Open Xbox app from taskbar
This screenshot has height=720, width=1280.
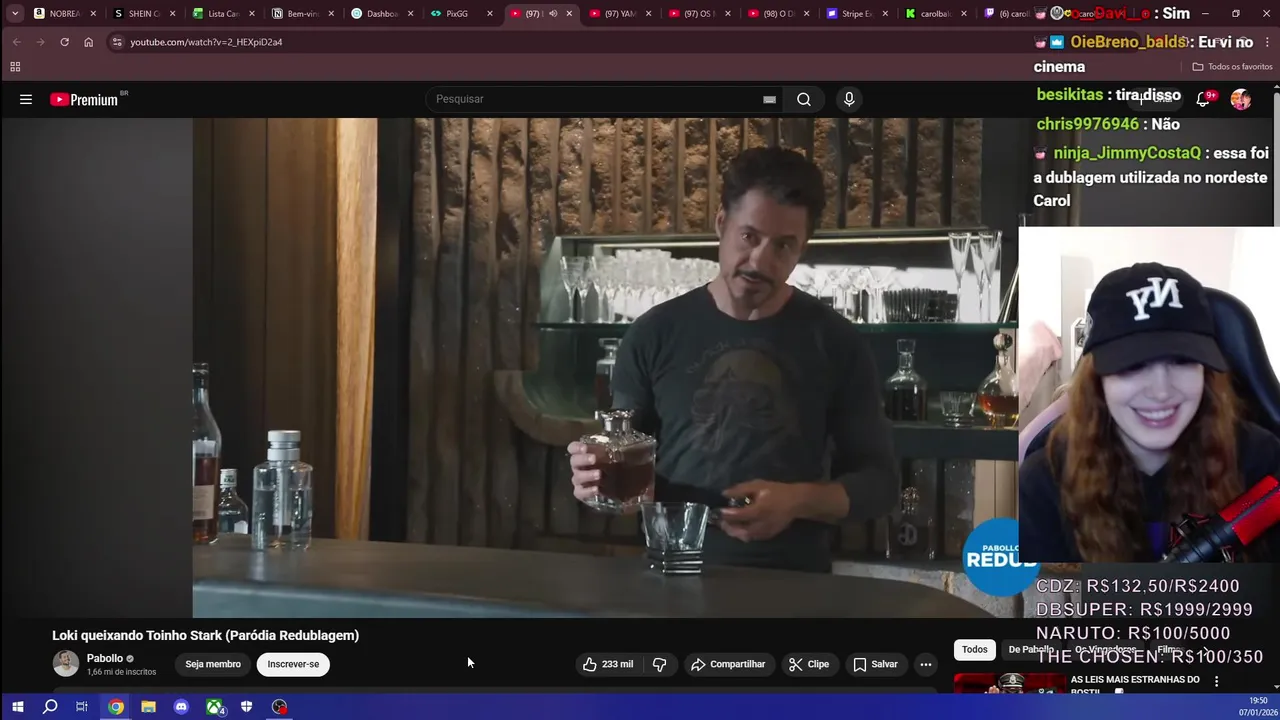click(214, 707)
